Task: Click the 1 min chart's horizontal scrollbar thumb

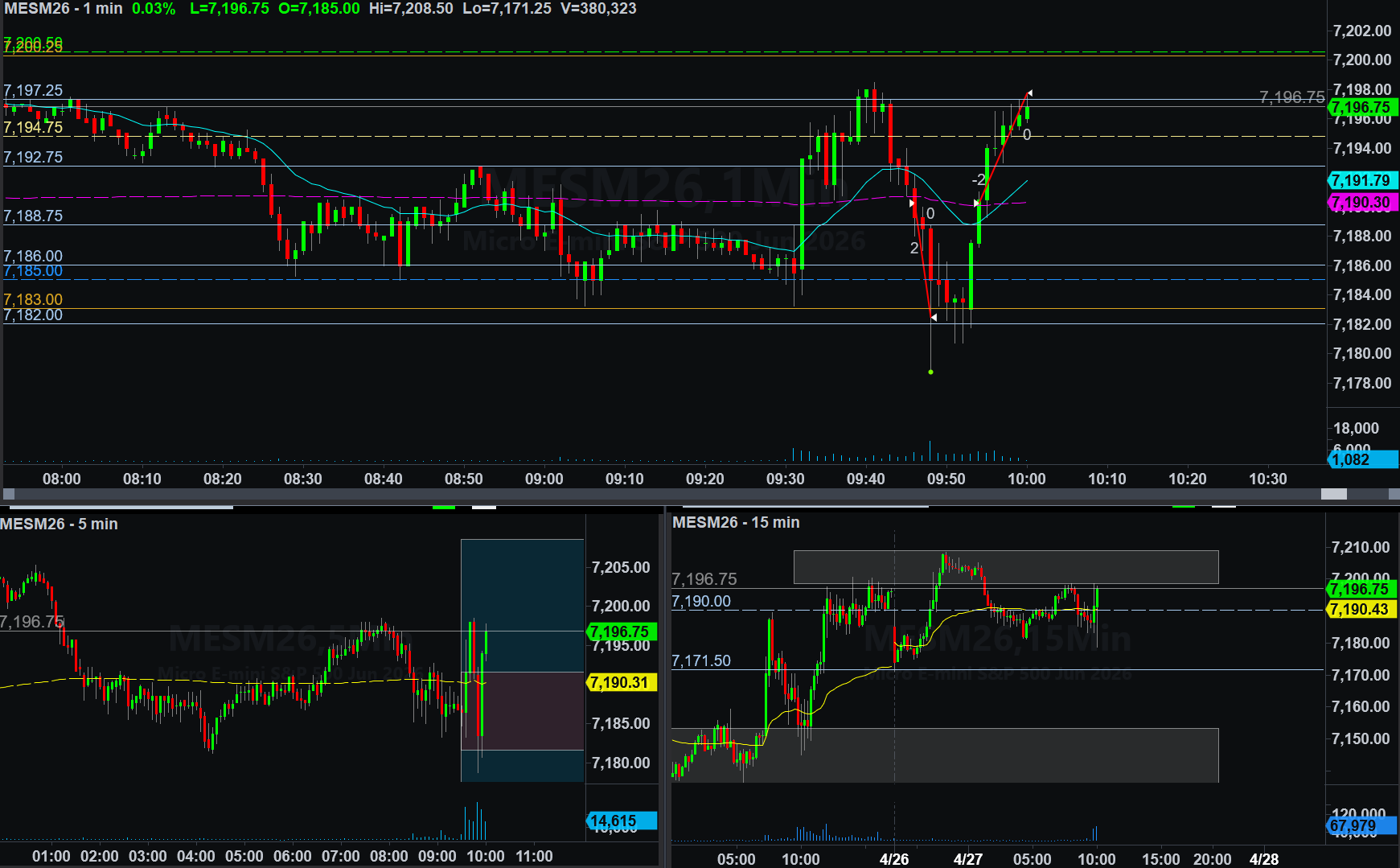Action: tap(1333, 494)
